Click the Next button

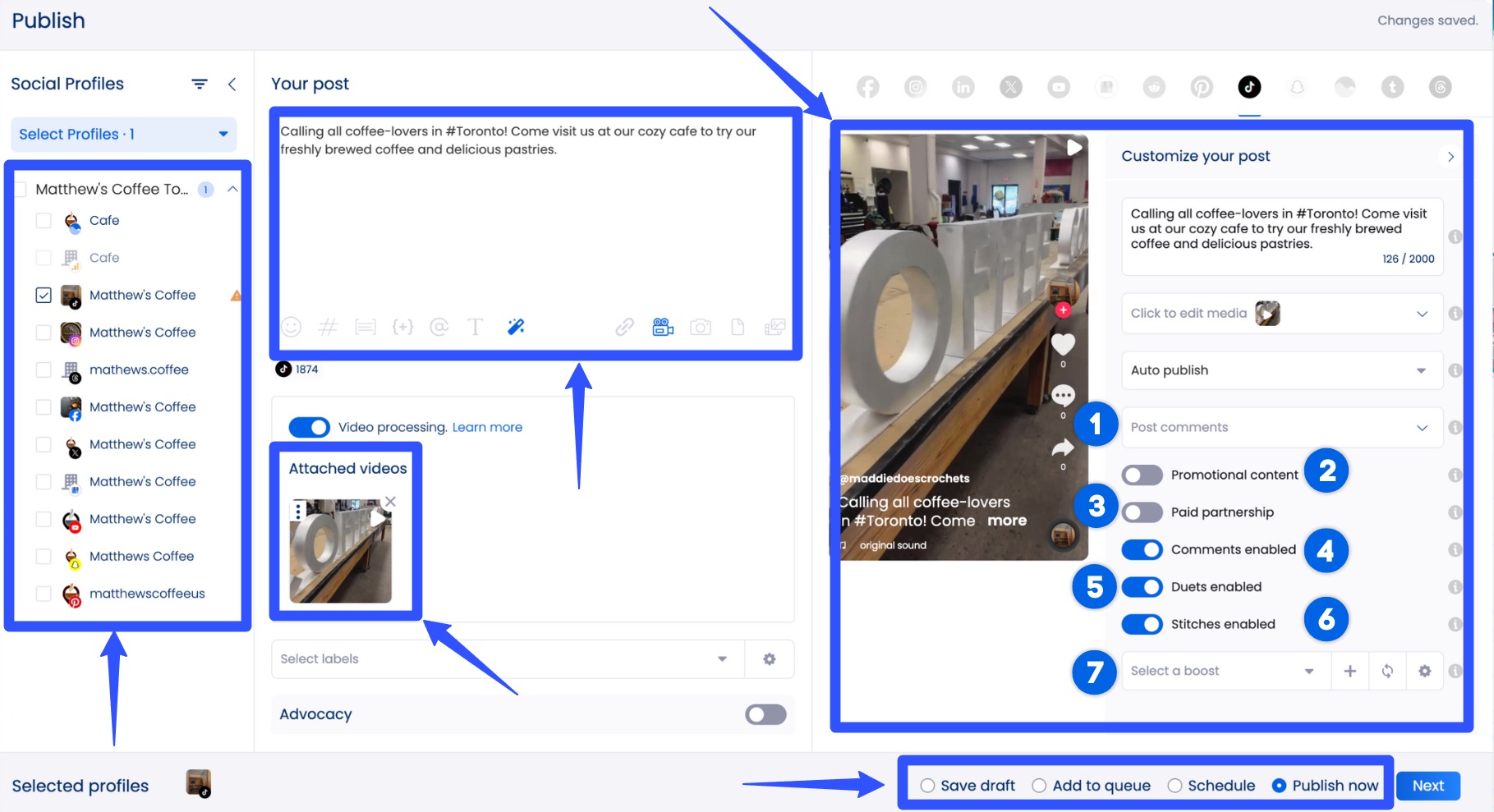[1427, 785]
